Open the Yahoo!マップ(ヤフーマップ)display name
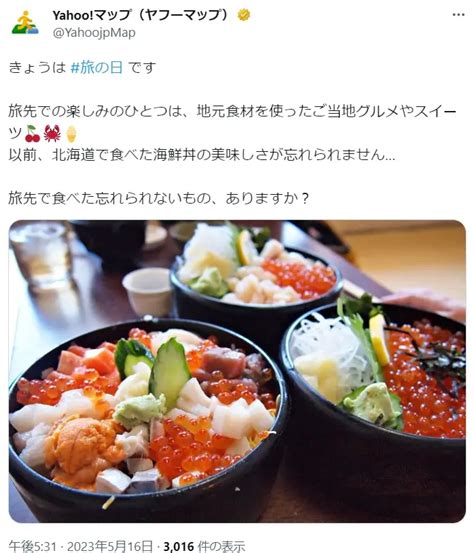This screenshot has width=474, height=553. coord(140,15)
